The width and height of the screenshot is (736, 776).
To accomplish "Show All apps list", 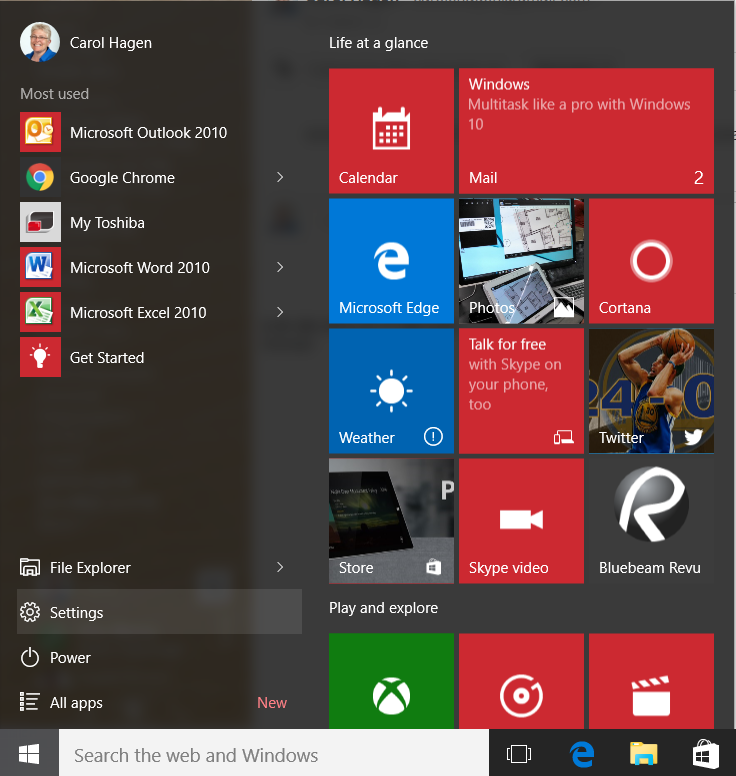I will pyautogui.click(x=159, y=702).
